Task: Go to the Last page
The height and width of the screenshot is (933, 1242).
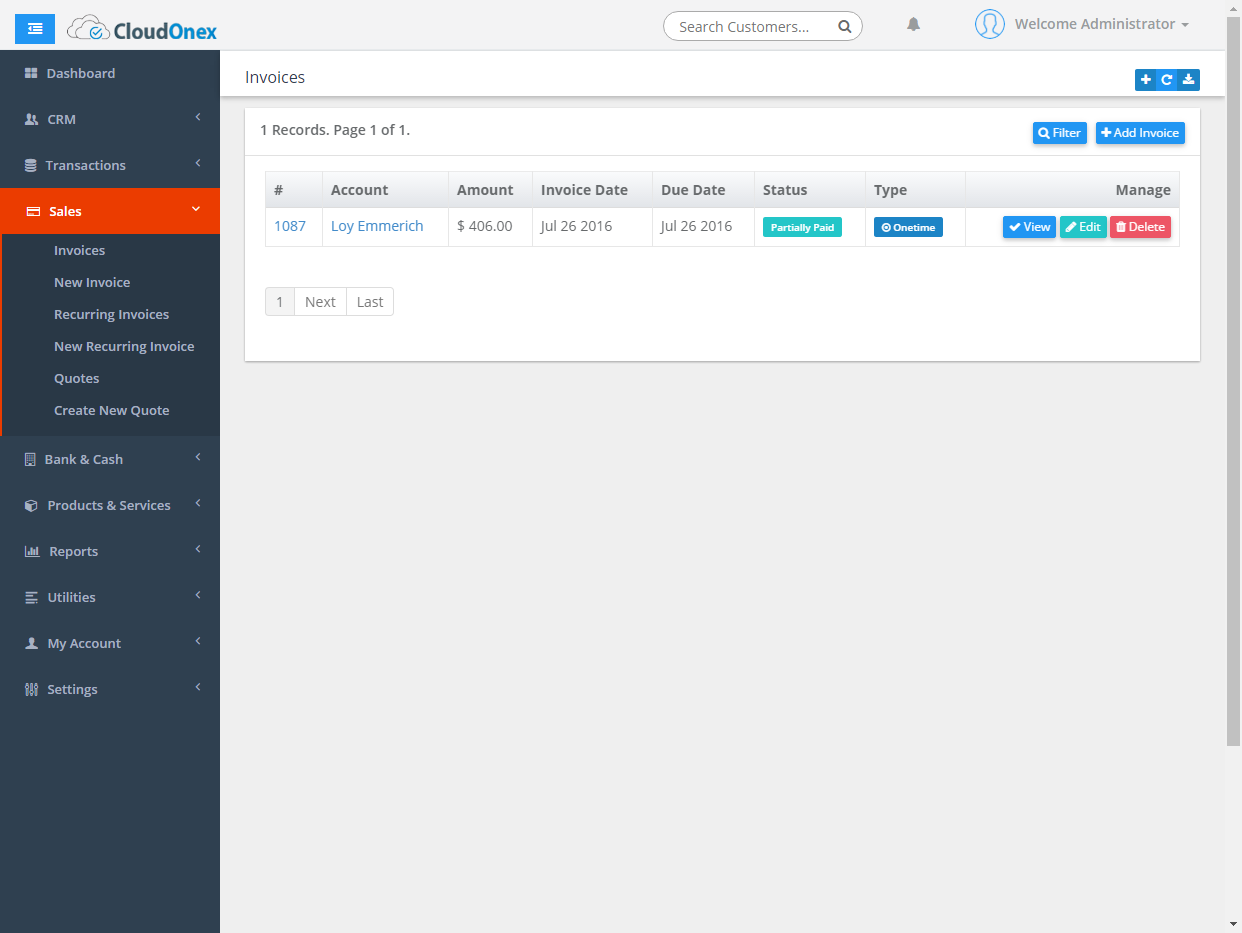Action: pos(370,302)
